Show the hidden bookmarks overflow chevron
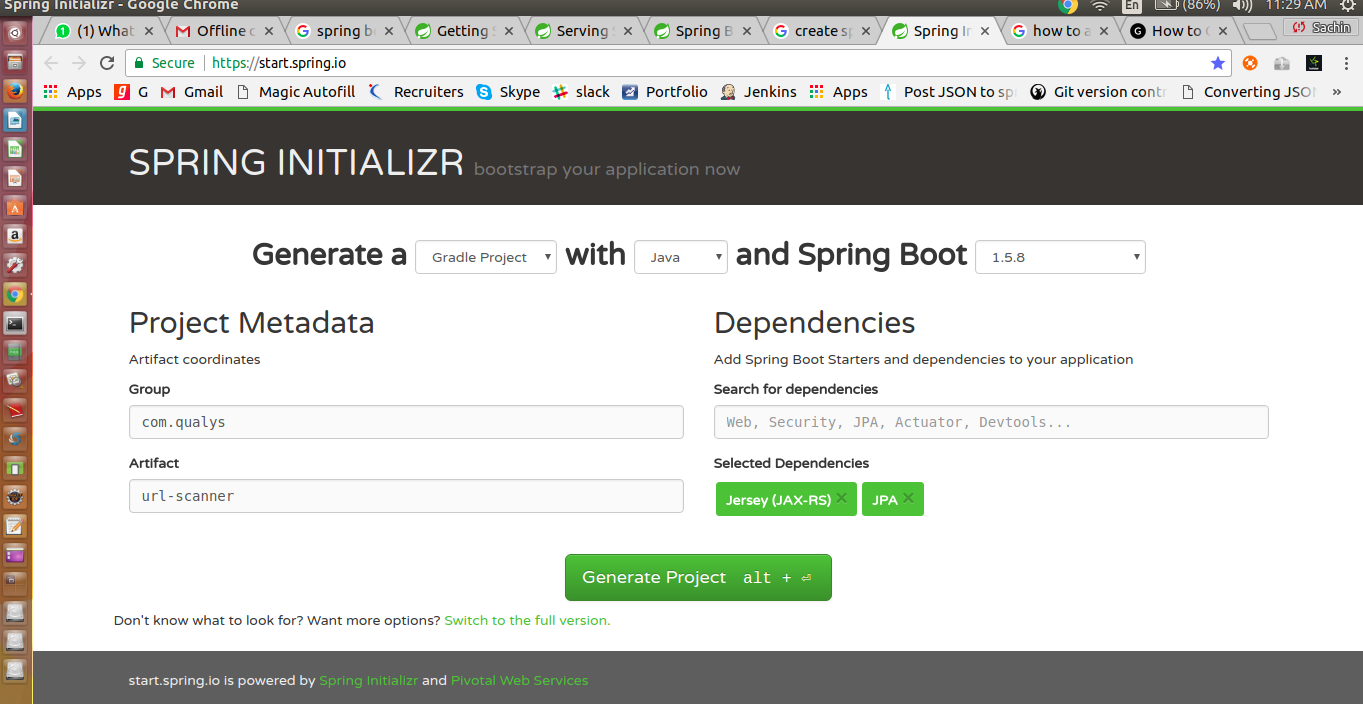The image size is (1363, 704). (x=1337, y=92)
